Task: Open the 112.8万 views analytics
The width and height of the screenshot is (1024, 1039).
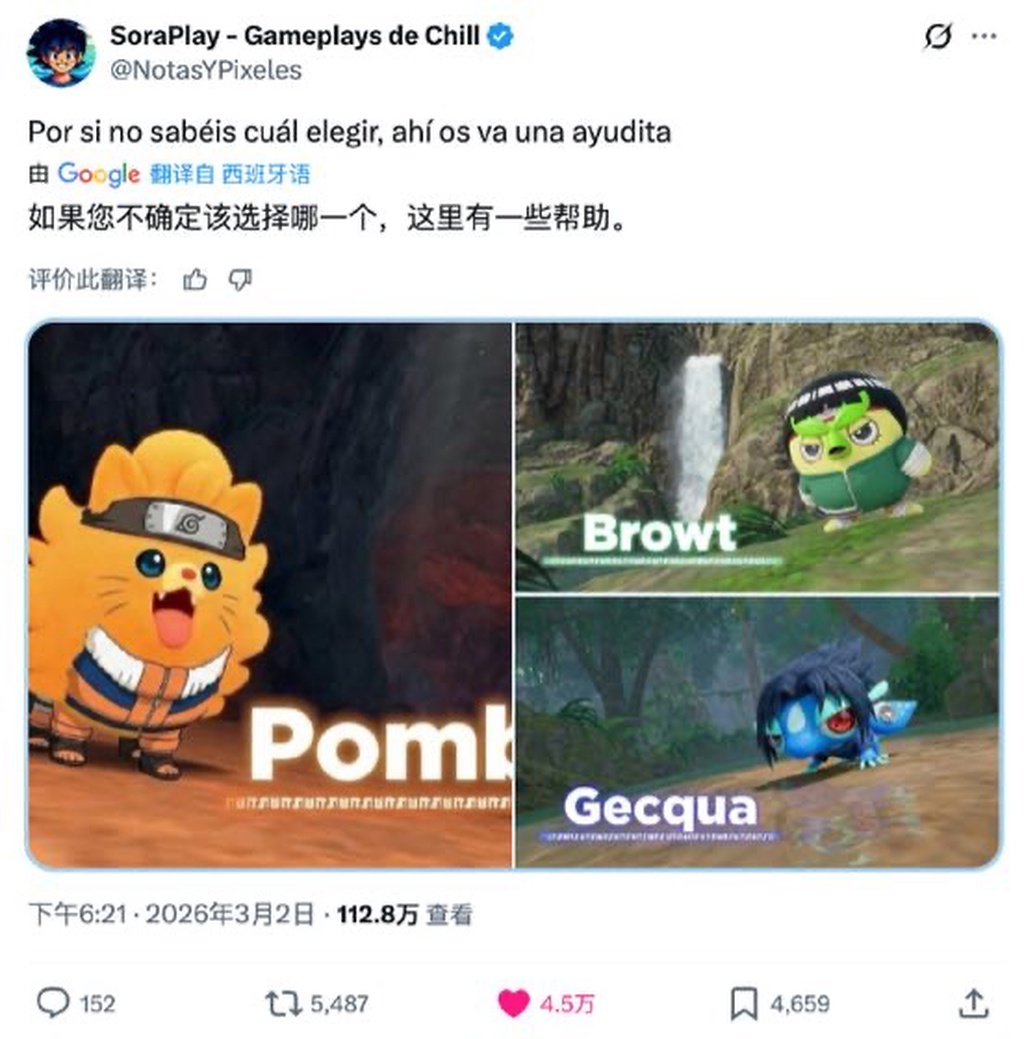Action: (404, 915)
